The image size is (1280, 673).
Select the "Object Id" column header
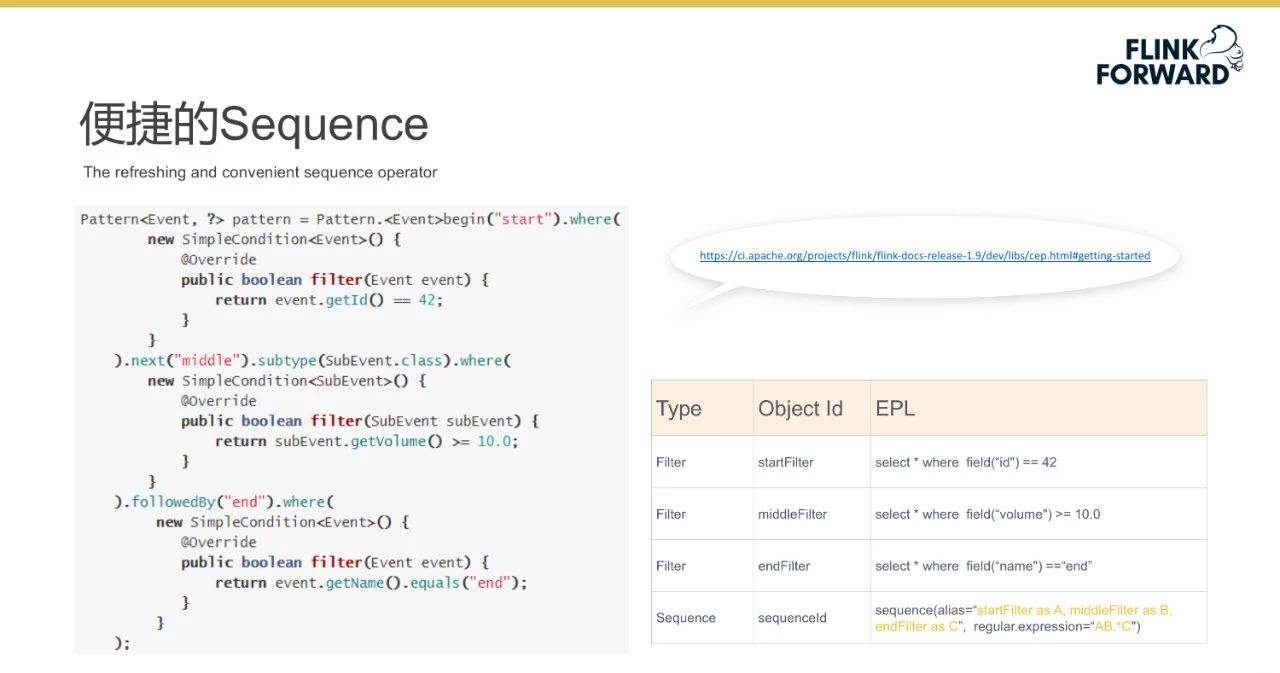tap(800, 409)
